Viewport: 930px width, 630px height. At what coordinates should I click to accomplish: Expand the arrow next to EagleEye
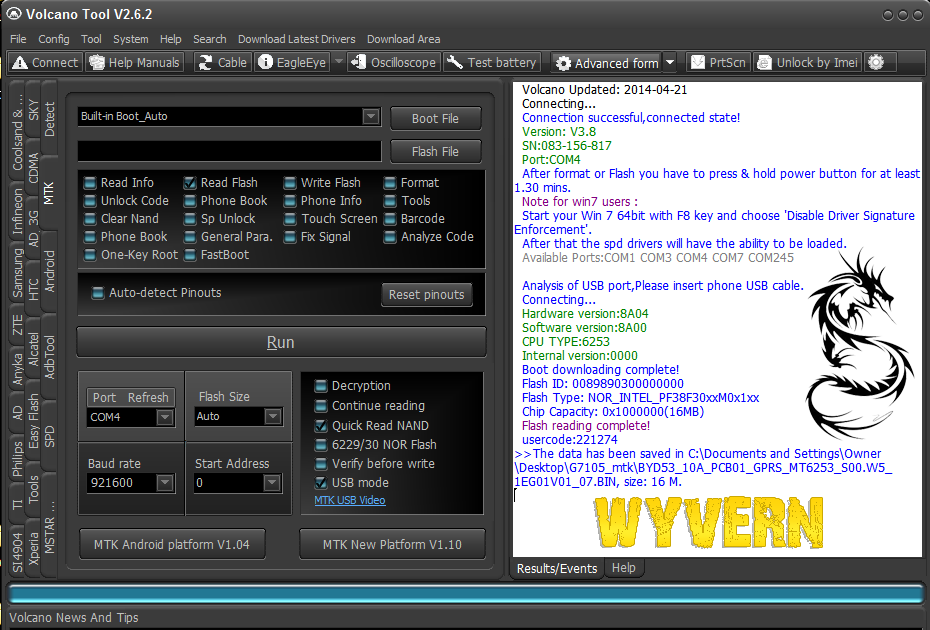[x=339, y=62]
